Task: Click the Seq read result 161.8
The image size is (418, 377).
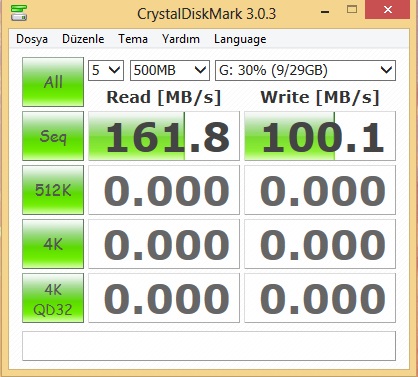Action: (x=164, y=136)
